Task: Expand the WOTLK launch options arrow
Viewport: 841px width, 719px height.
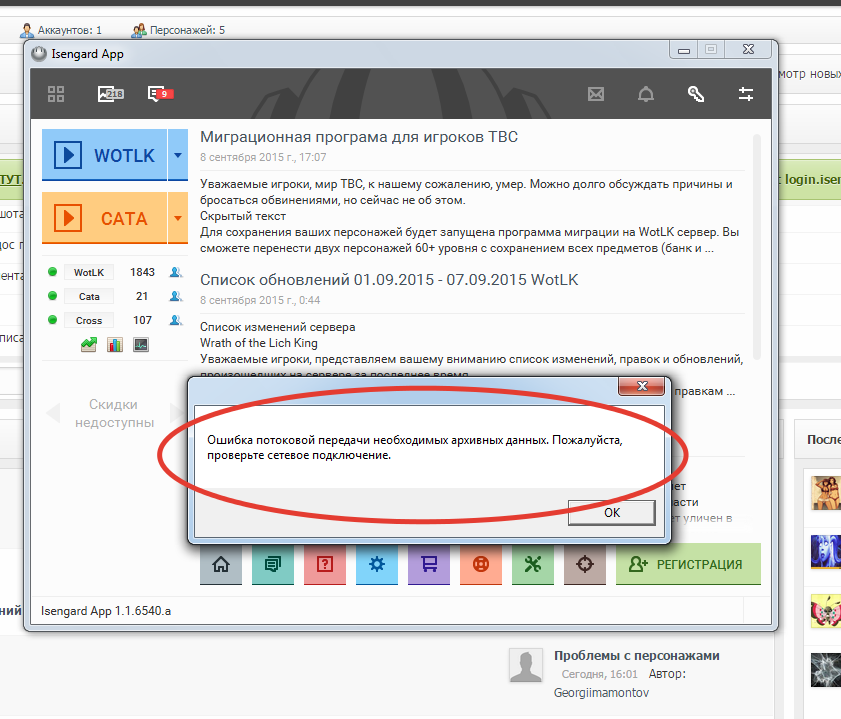Action: click(178, 155)
